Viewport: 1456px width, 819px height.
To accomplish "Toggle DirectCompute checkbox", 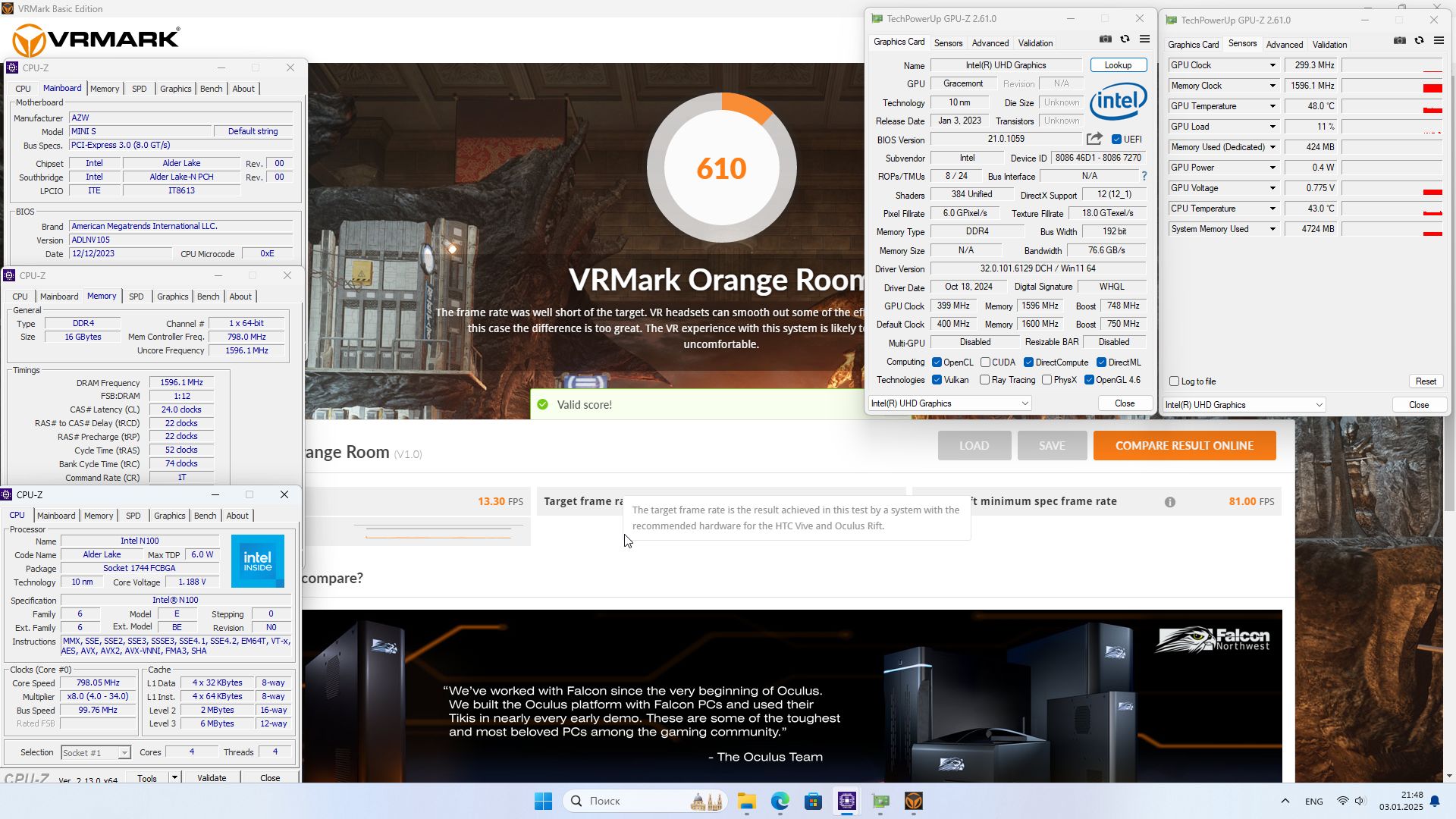I will tap(1028, 362).
